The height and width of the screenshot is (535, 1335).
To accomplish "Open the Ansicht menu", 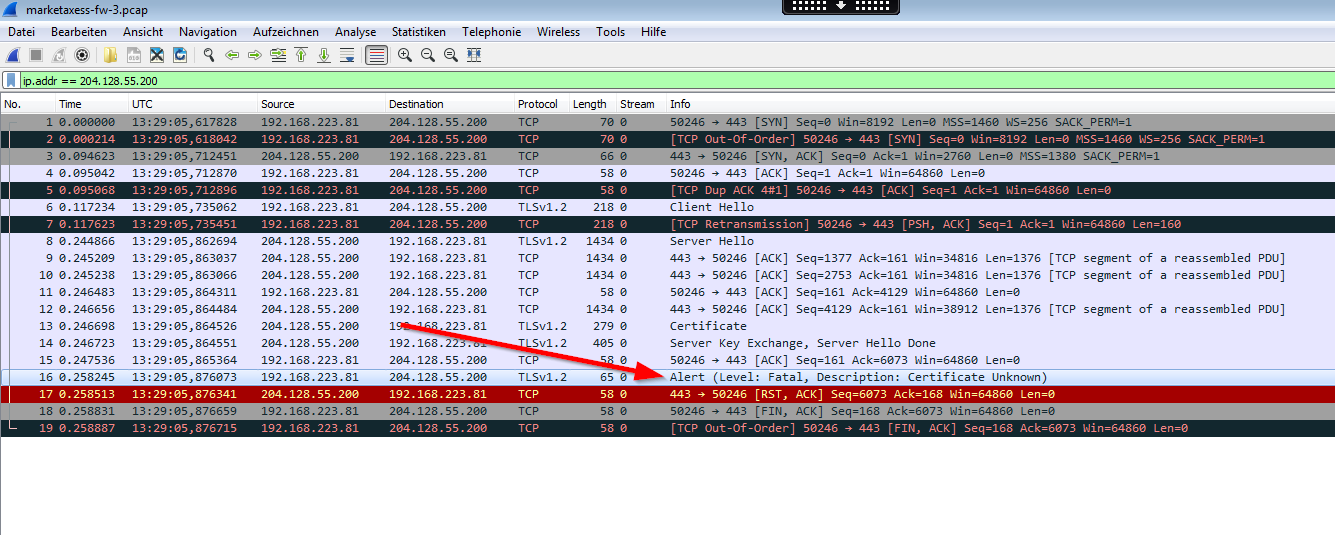I will pyautogui.click(x=143, y=32).
